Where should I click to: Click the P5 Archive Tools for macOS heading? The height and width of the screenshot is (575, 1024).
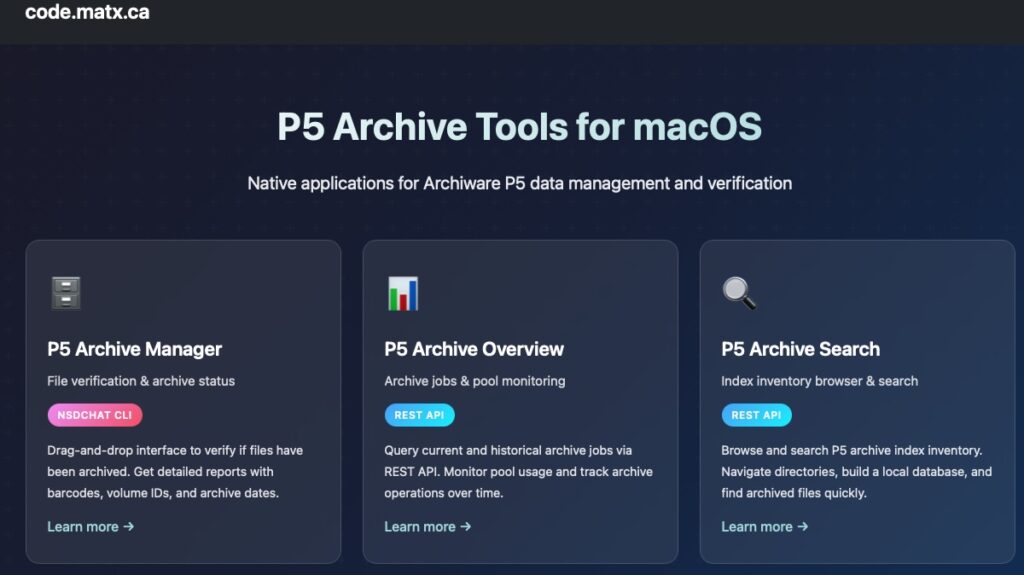click(x=519, y=128)
